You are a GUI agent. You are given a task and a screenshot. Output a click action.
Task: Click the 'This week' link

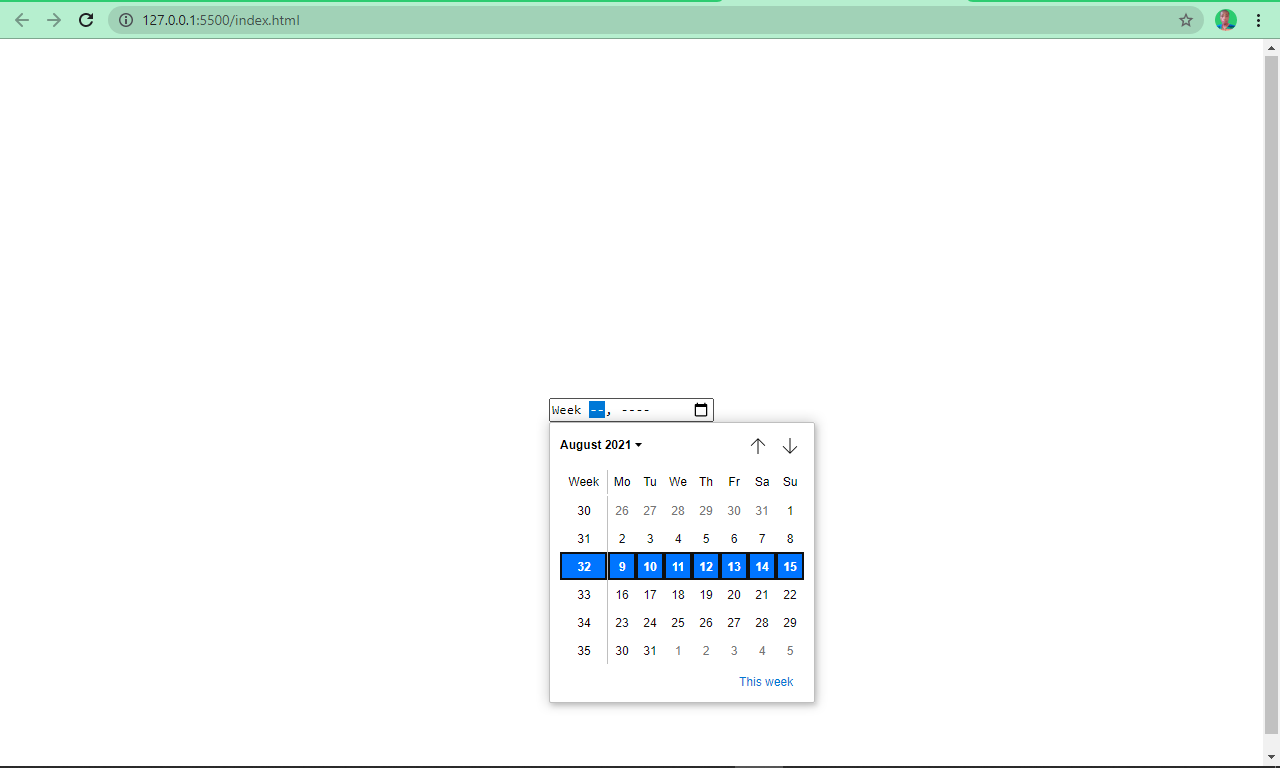tap(766, 682)
